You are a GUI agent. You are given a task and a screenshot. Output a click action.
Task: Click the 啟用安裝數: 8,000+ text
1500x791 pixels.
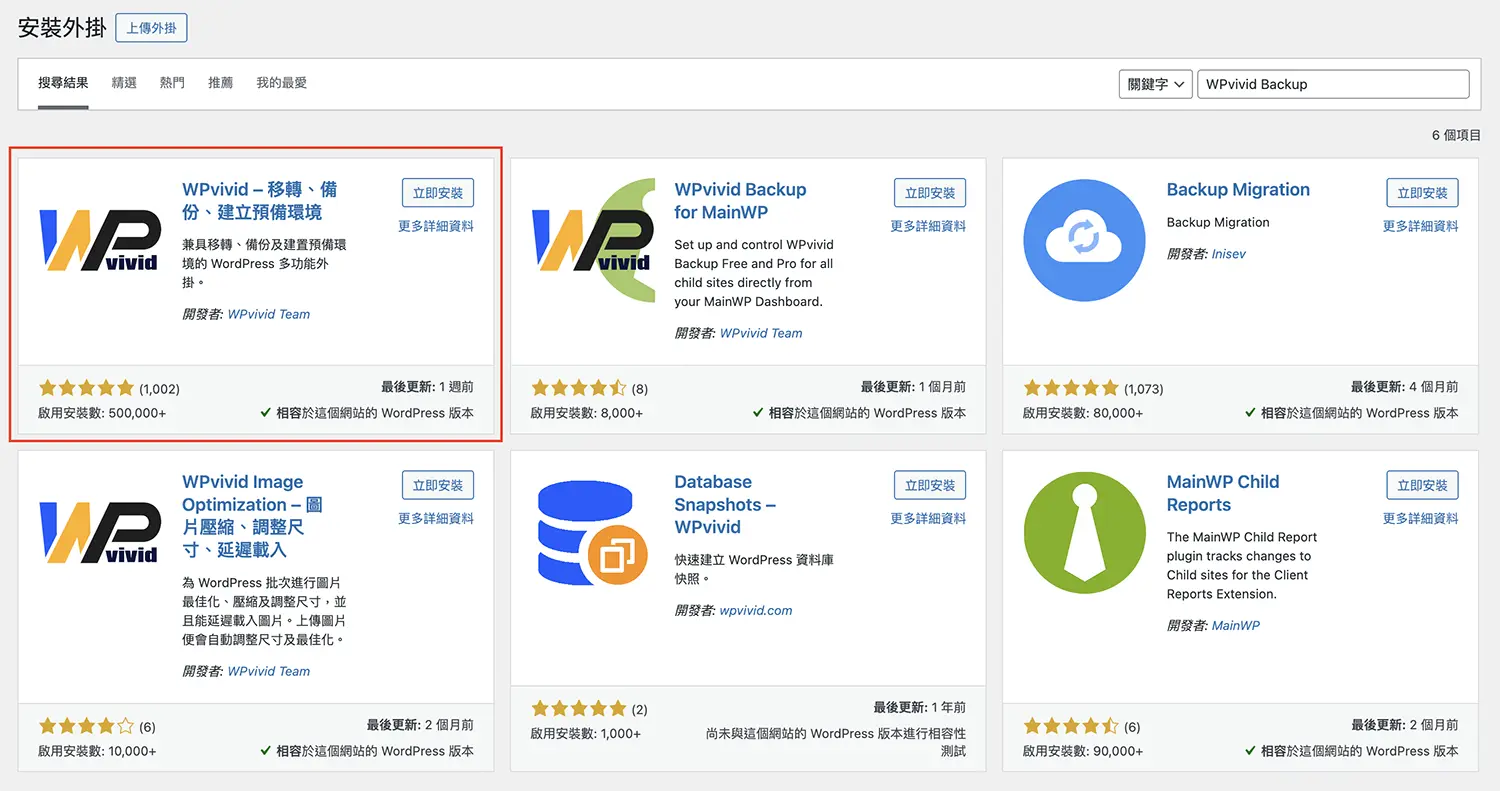(587, 413)
